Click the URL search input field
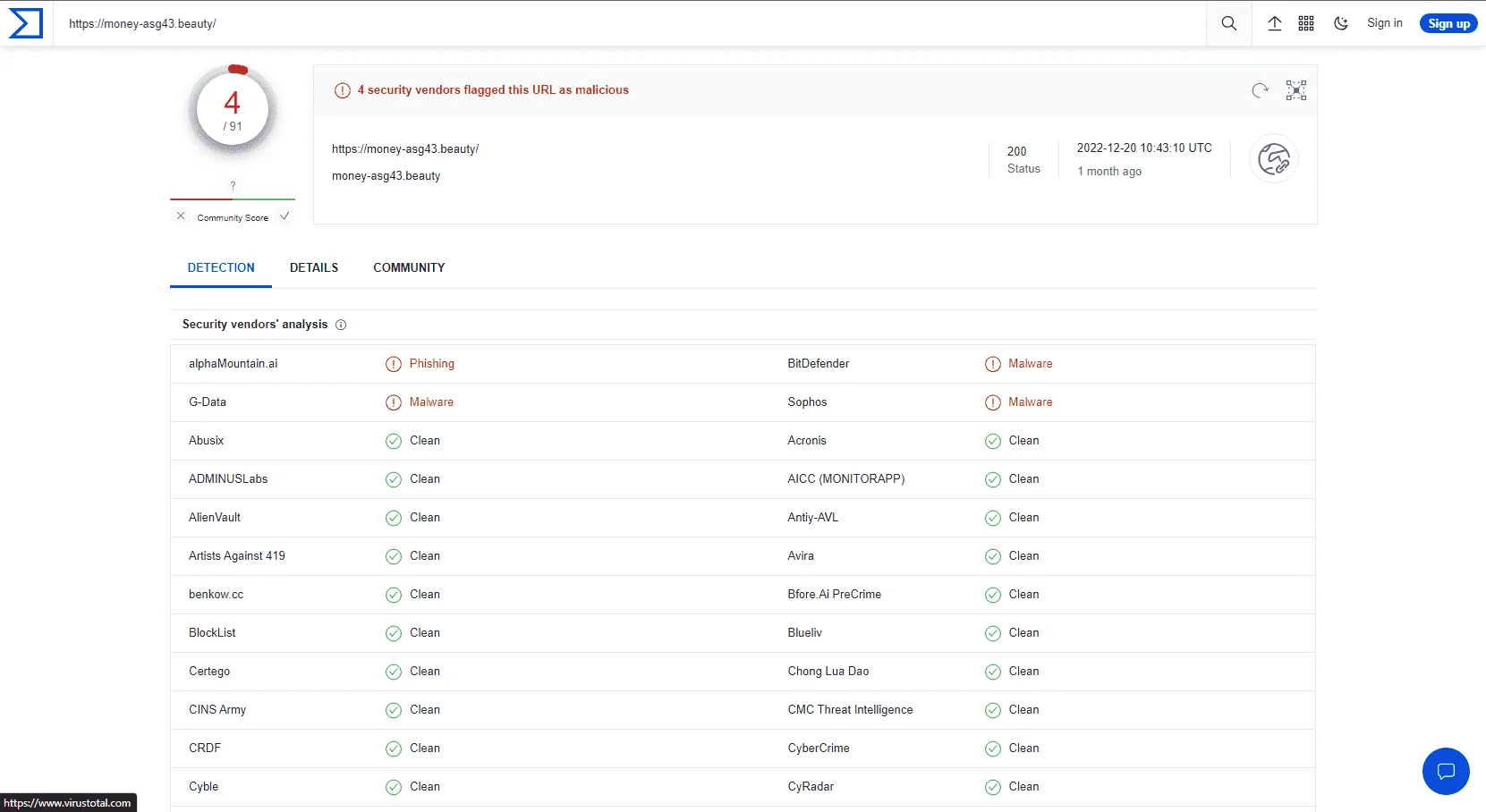Image resolution: width=1486 pixels, height=812 pixels. point(630,23)
